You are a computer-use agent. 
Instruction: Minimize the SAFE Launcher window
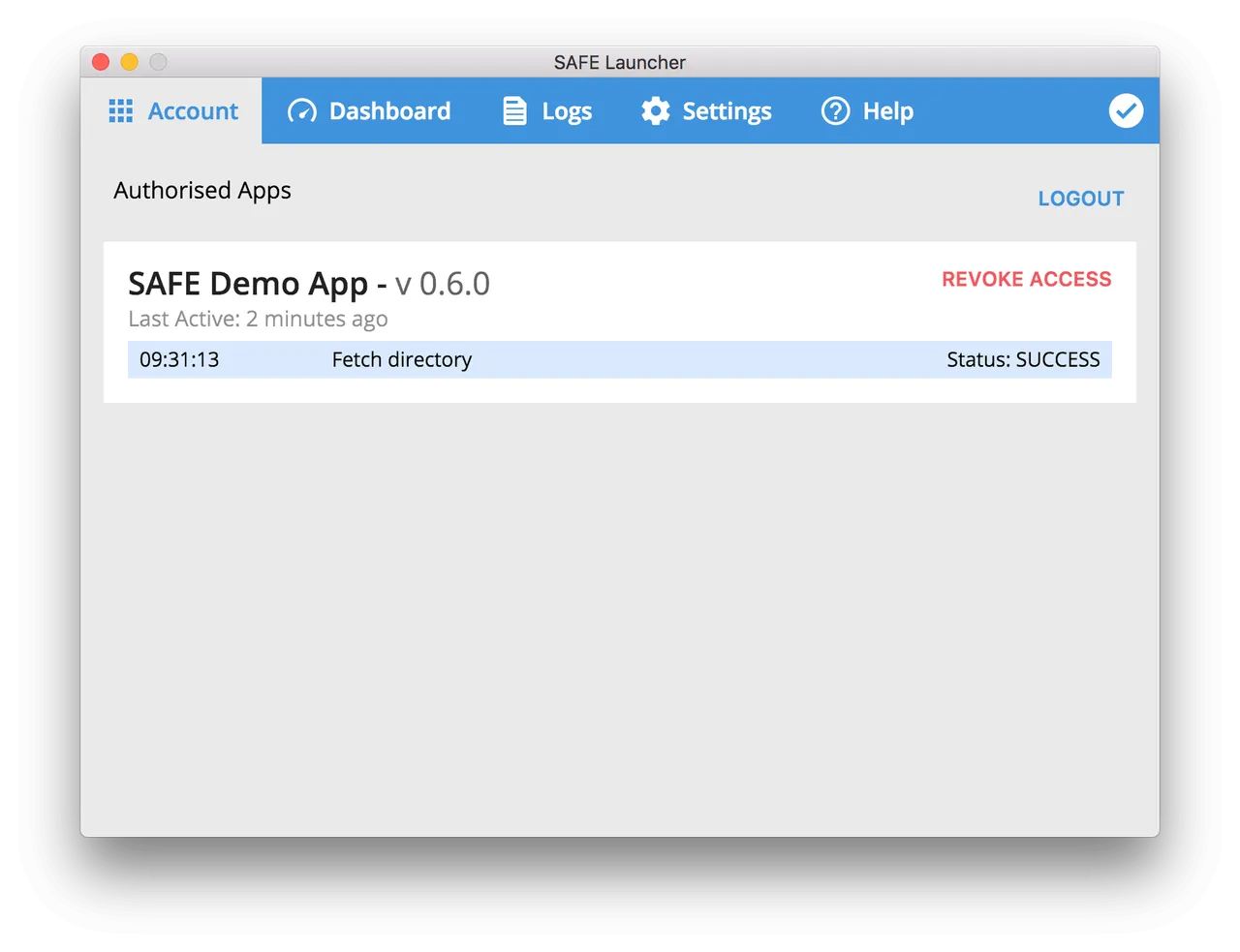click(x=129, y=62)
